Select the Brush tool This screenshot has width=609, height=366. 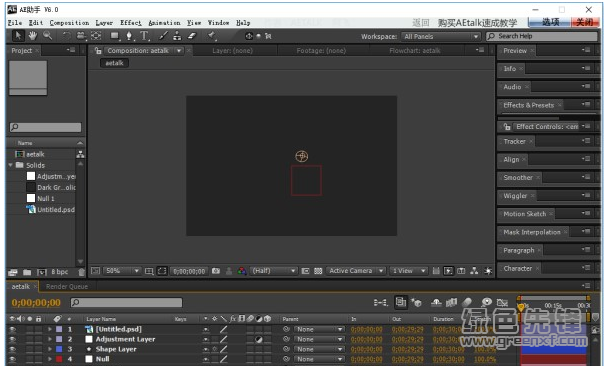click(x=164, y=36)
